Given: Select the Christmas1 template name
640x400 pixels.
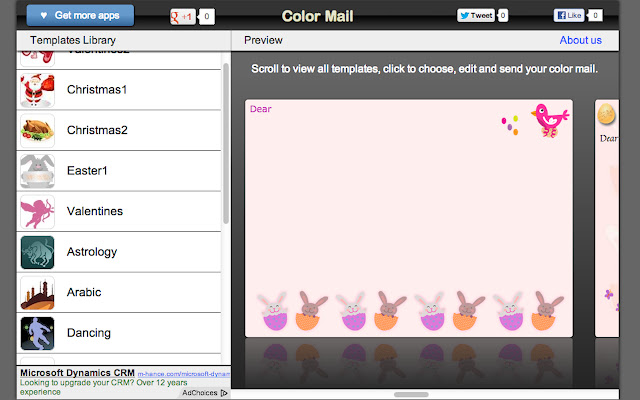Looking at the screenshot, I should (x=97, y=90).
